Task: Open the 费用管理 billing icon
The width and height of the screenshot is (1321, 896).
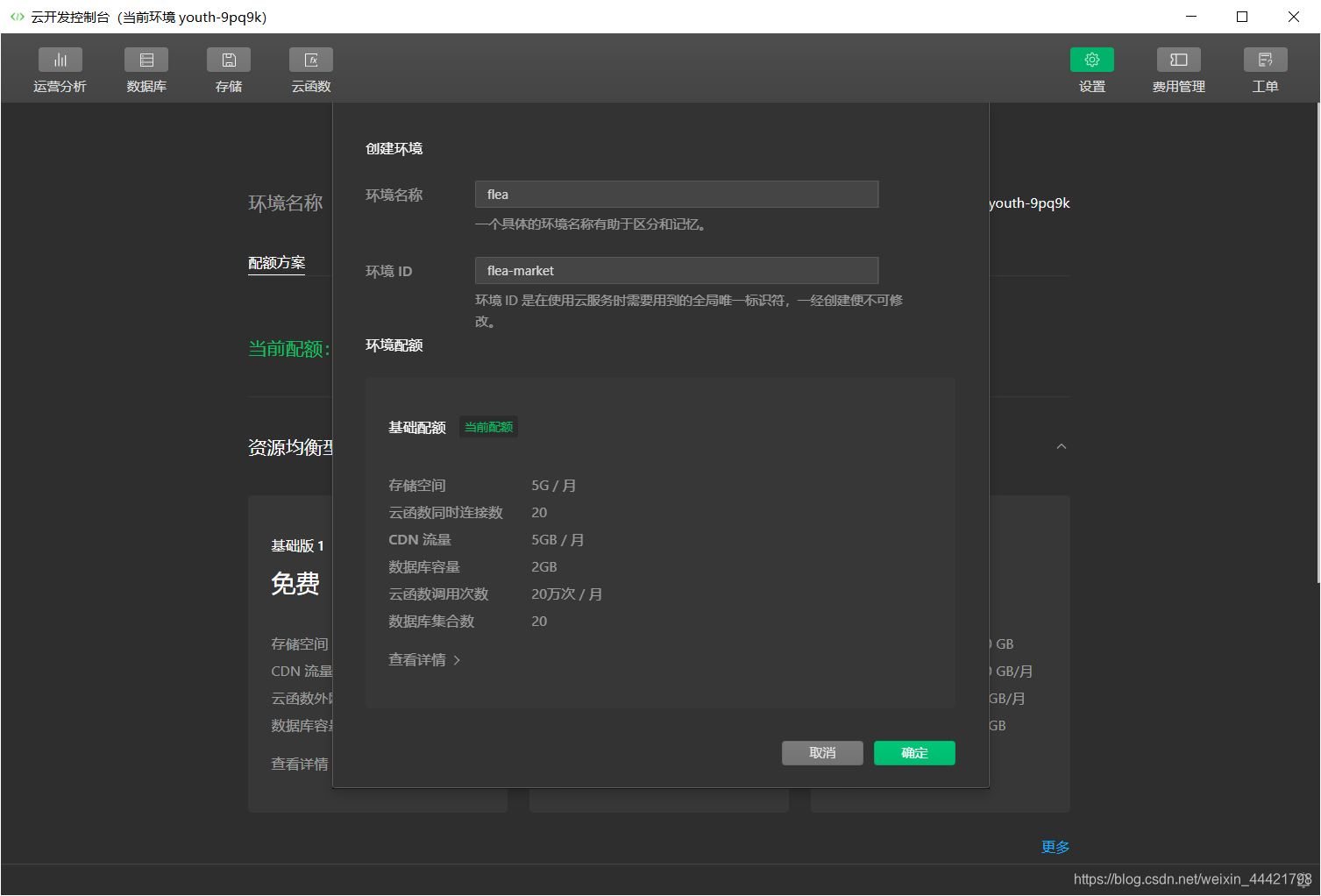Action: pos(1179,60)
